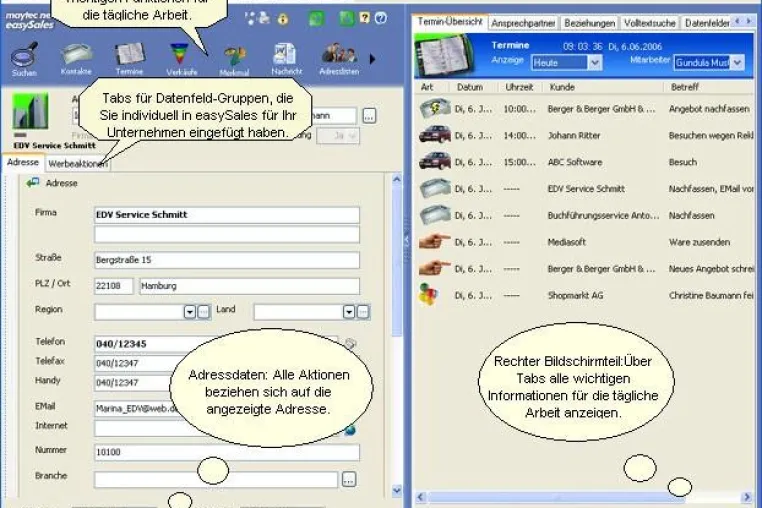Image resolution: width=762 pixels, height=508 pixels.
Task: Select the Neues Angebot pointing hand icon
Action: pos(435,268)
